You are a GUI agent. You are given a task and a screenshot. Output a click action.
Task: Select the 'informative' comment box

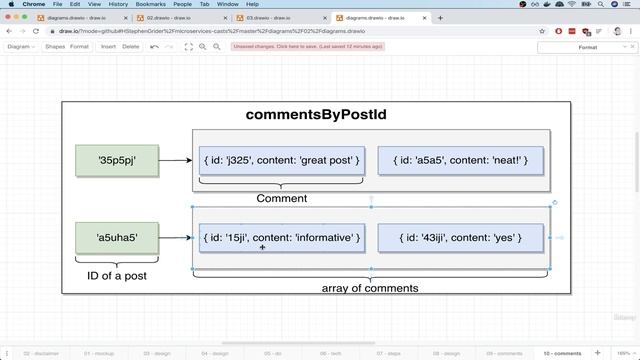point(282,238)
